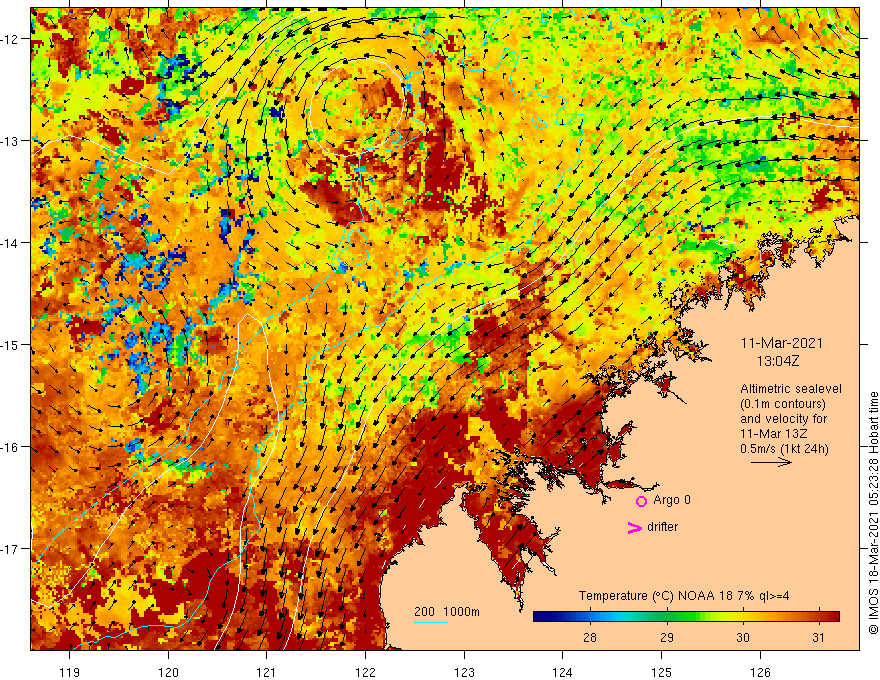880x680 pixels.
Task: Click the longitude axis label 120
Action: (x=168, y=672)
